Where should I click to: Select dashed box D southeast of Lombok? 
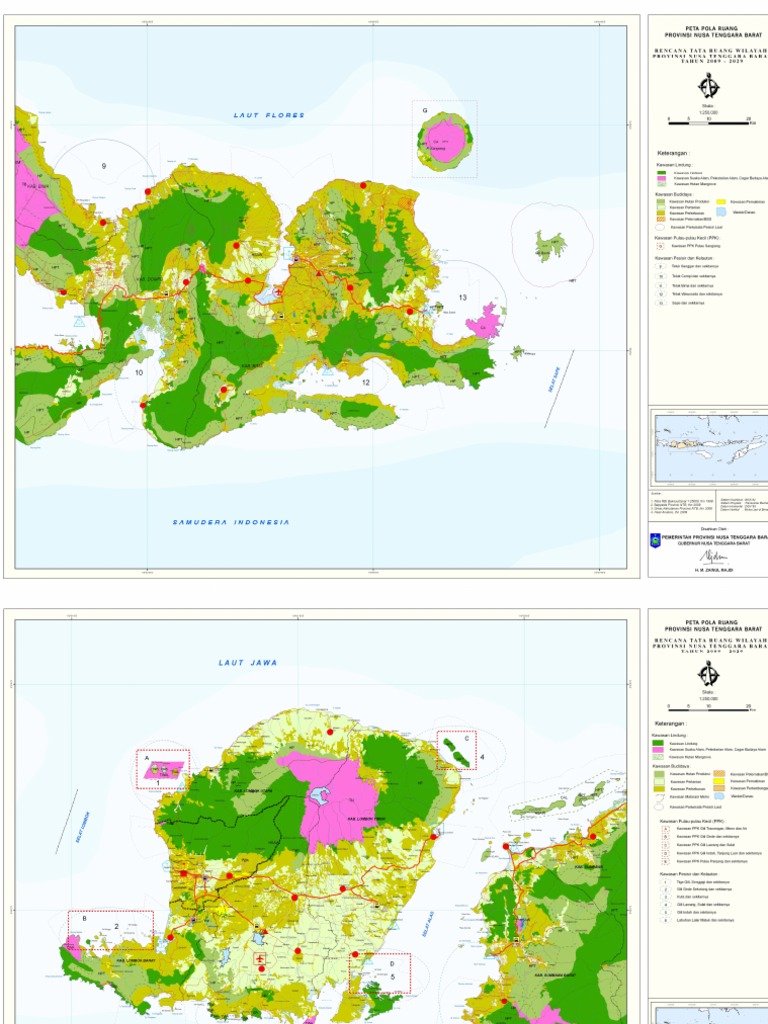[379, 971]
